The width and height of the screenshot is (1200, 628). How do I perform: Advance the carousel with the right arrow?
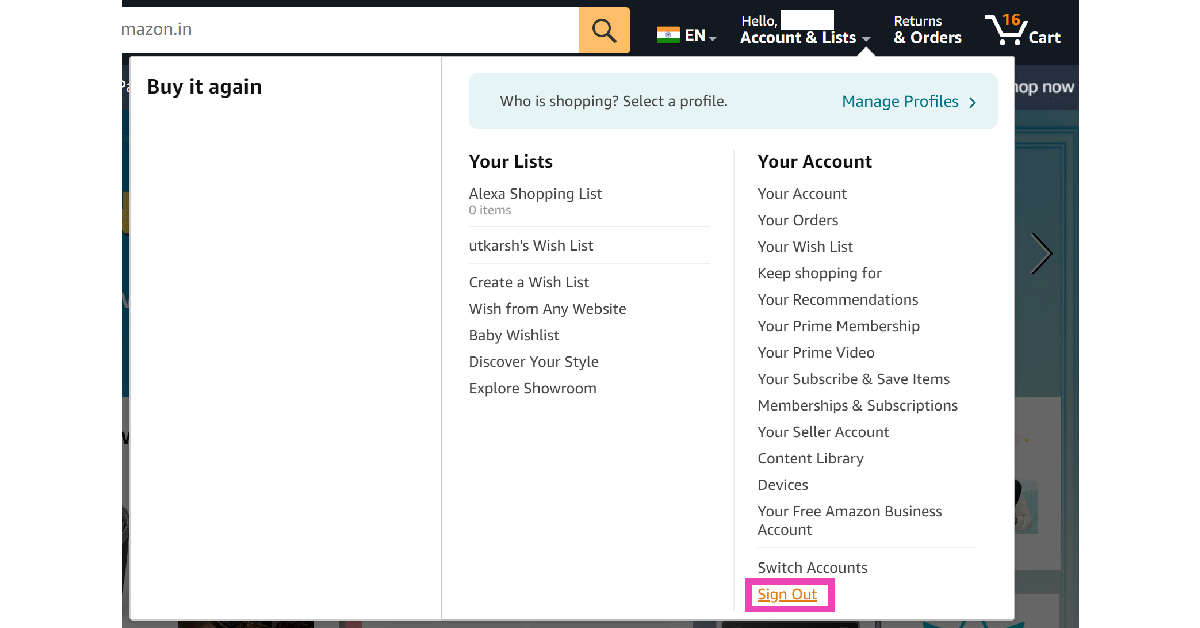1042,254
